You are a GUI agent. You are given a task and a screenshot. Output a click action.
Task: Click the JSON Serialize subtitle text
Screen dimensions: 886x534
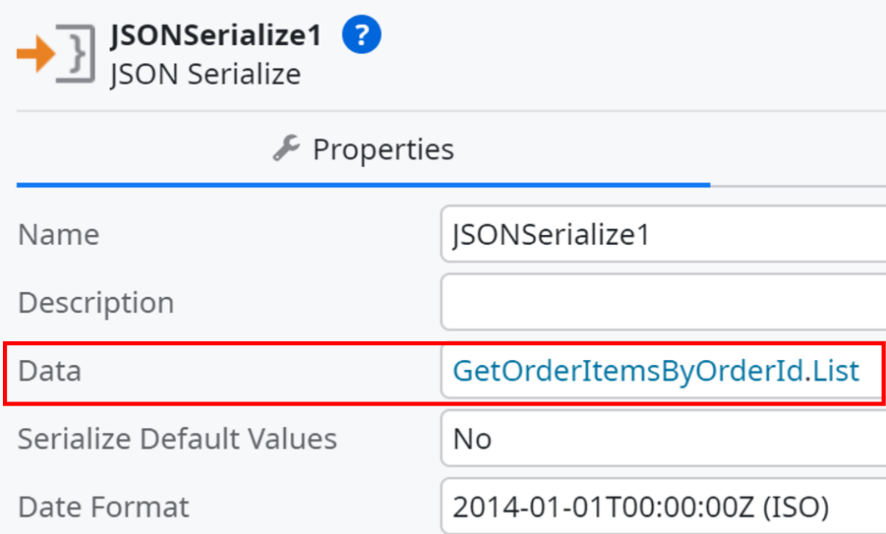click(206, 74)
